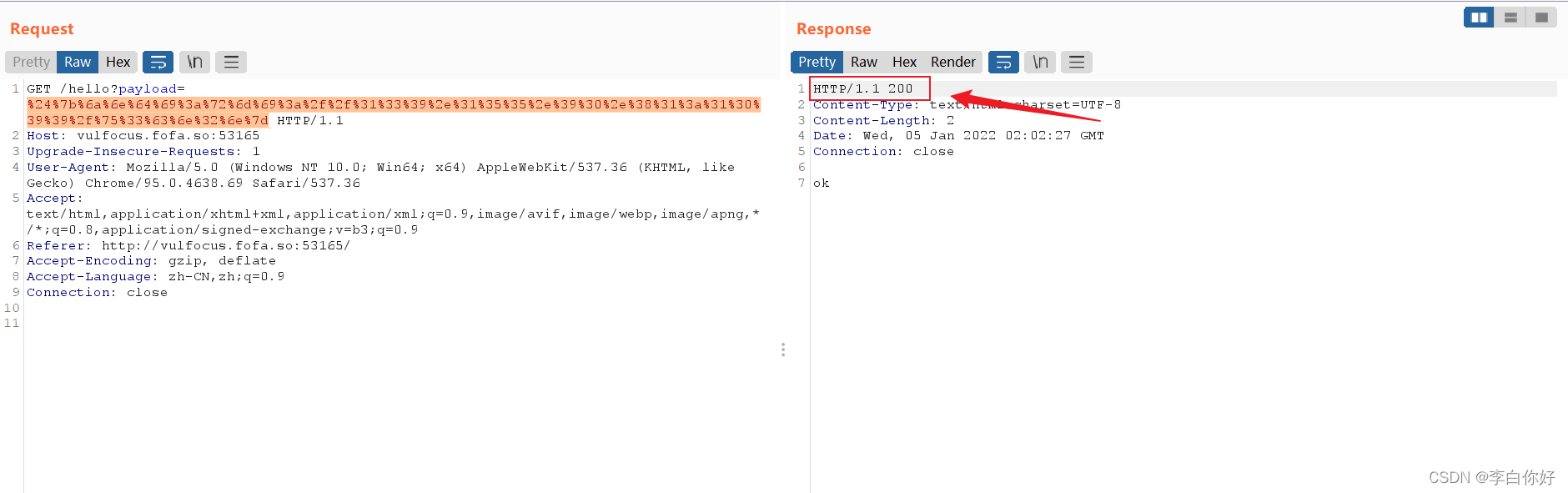Select the Raw tab in Request panel
This screenshot has width=1568, height=493.
[x=78, y=62]
